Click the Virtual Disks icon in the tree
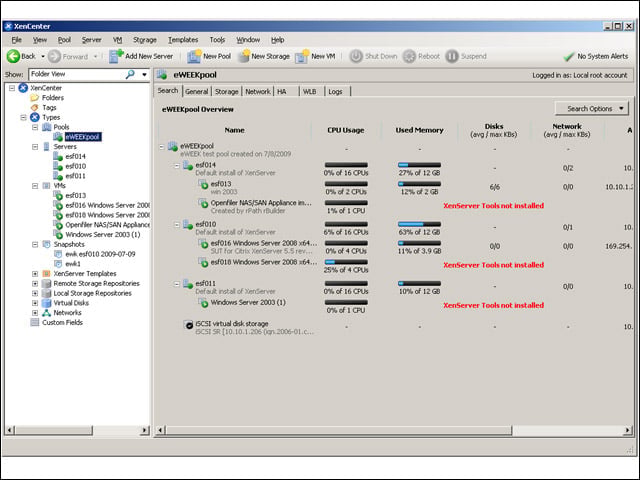Viewport: 640px width, 480px height. click(47, 303)
